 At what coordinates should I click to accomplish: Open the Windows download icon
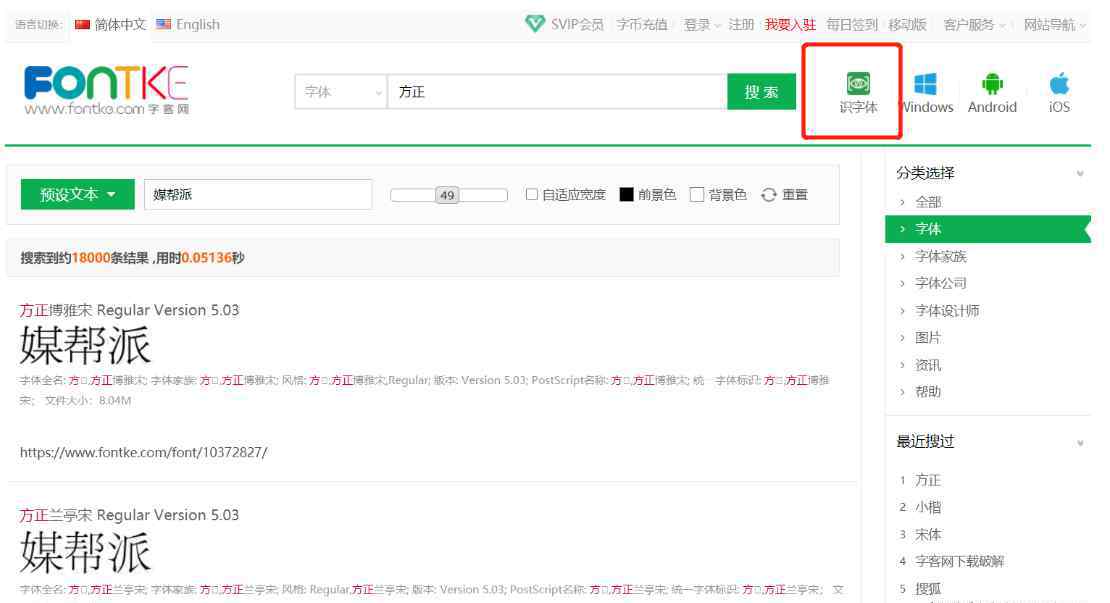click(925, 84)
